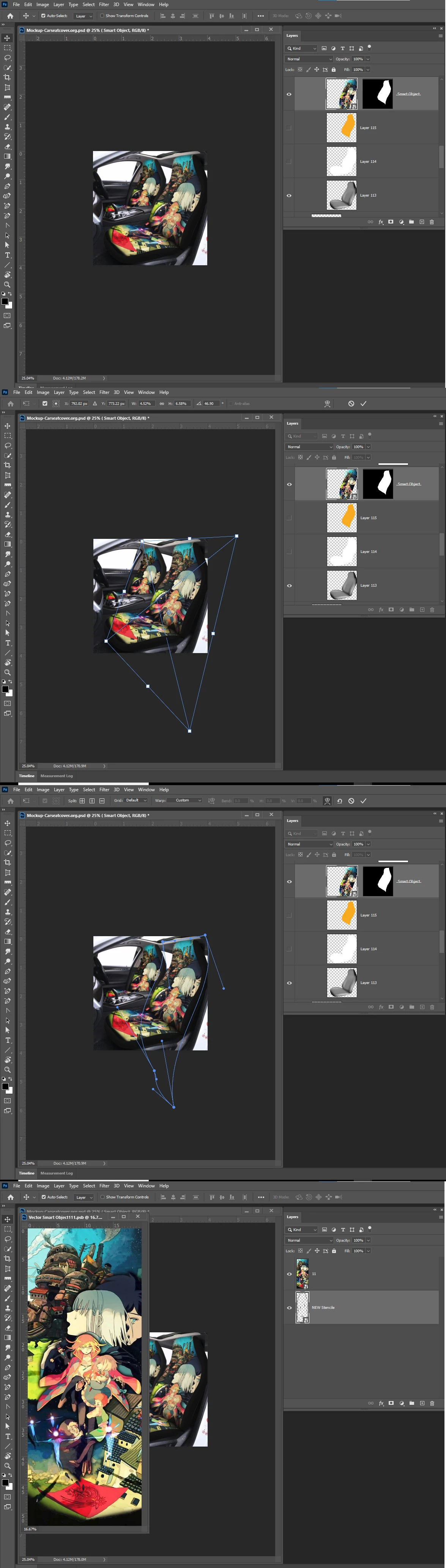Change the warp orientation next to the Warp dropdown
Viewport: 446px width, 1568px height.
pos(212,800)
